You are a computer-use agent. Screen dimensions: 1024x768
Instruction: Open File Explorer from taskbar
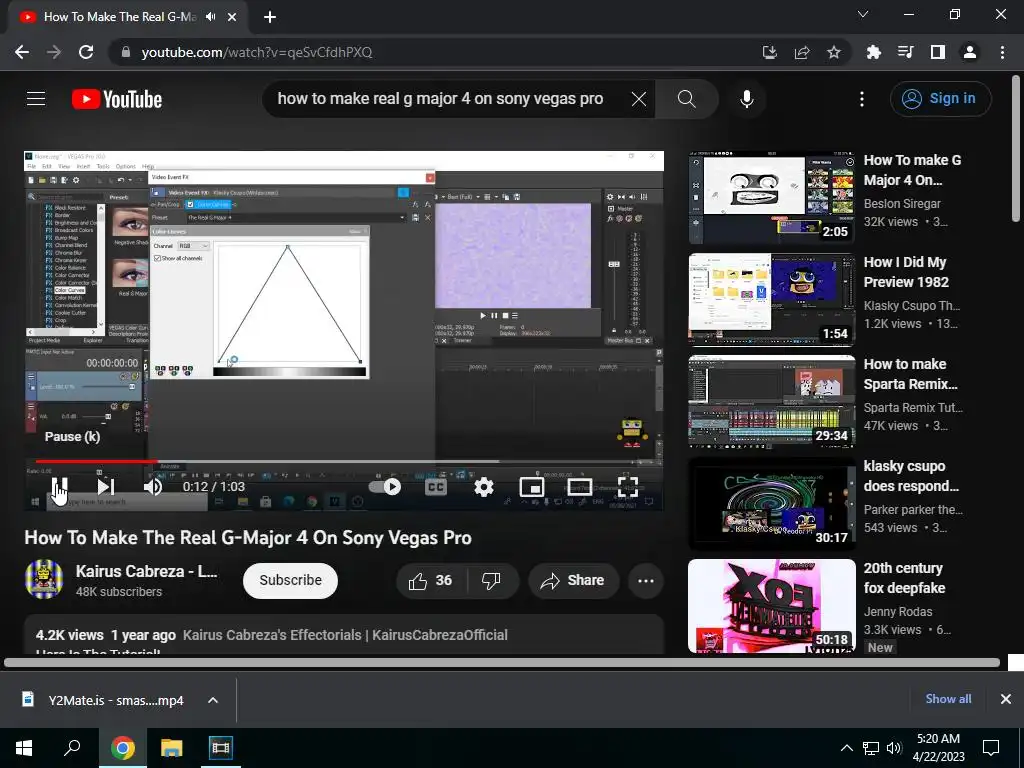(172, 748)
